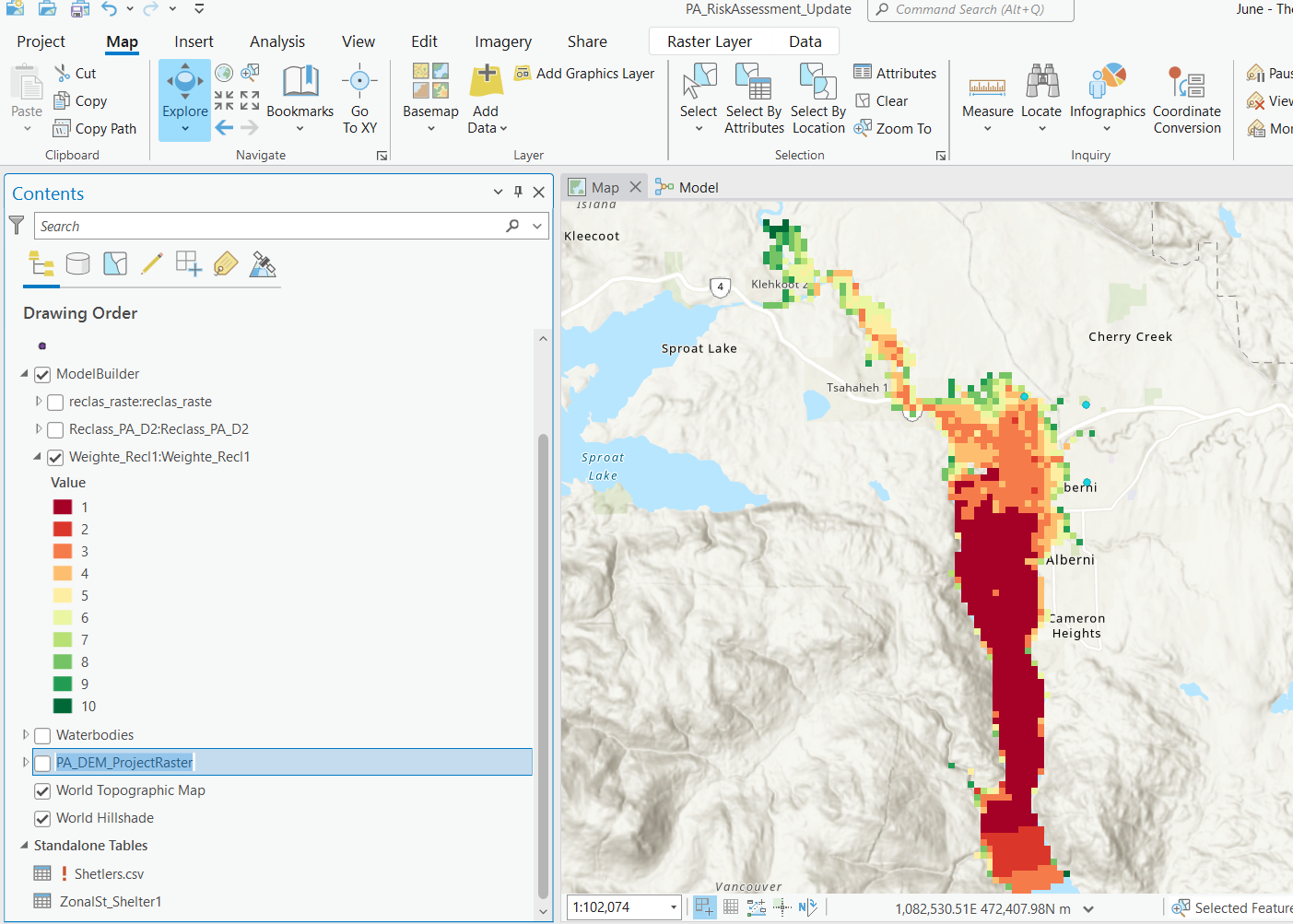Click the Zoom To selection button

point(893,129)
